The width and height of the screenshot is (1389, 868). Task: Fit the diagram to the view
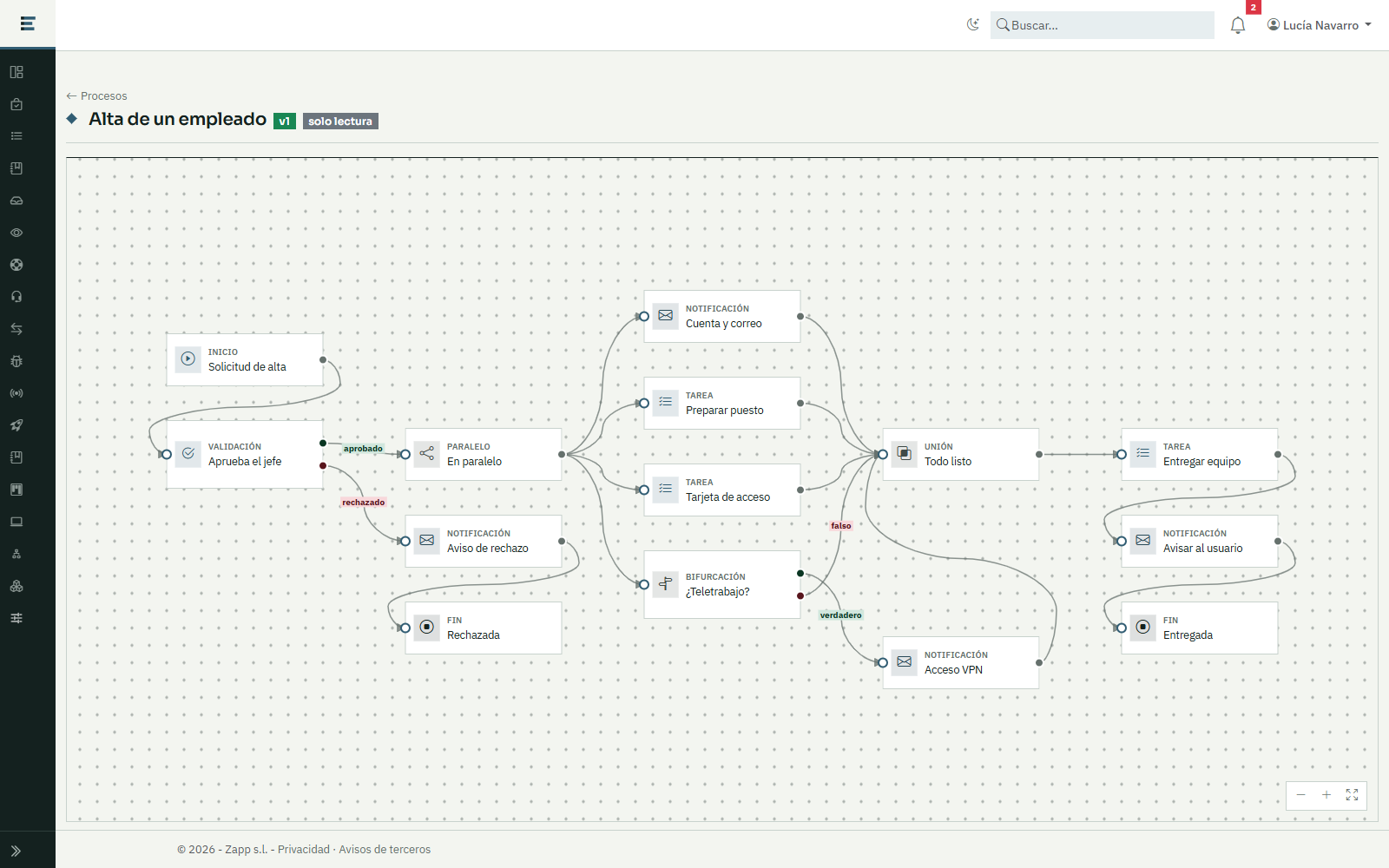coord(1353,795)
